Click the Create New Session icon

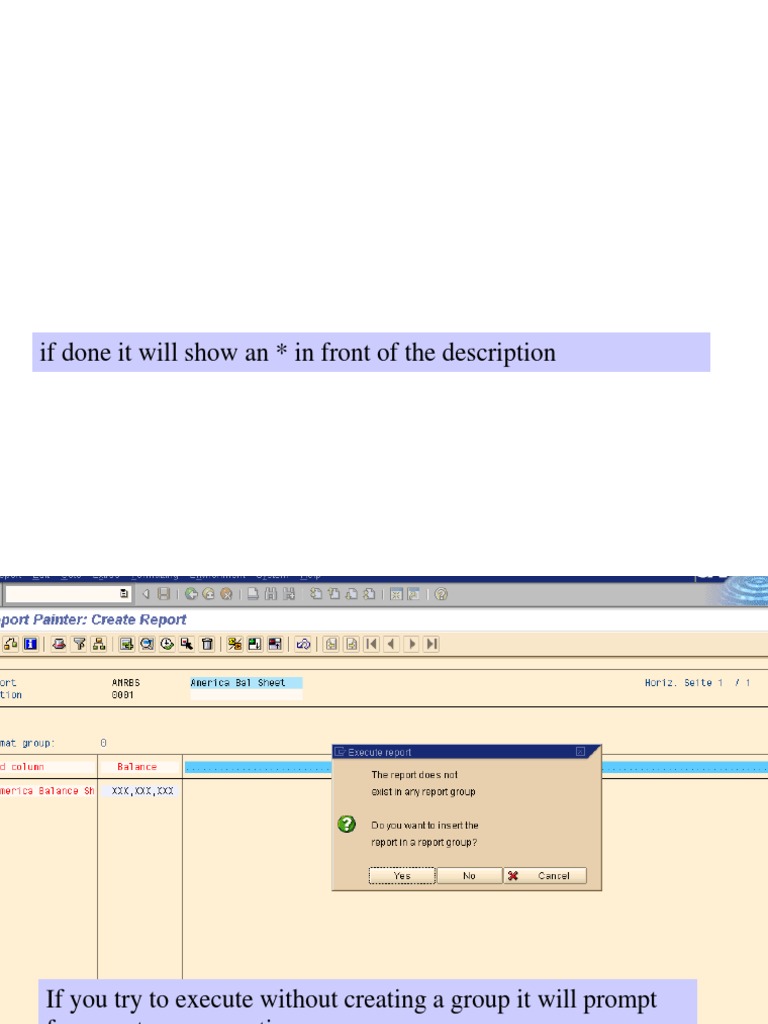pos(396,594)
